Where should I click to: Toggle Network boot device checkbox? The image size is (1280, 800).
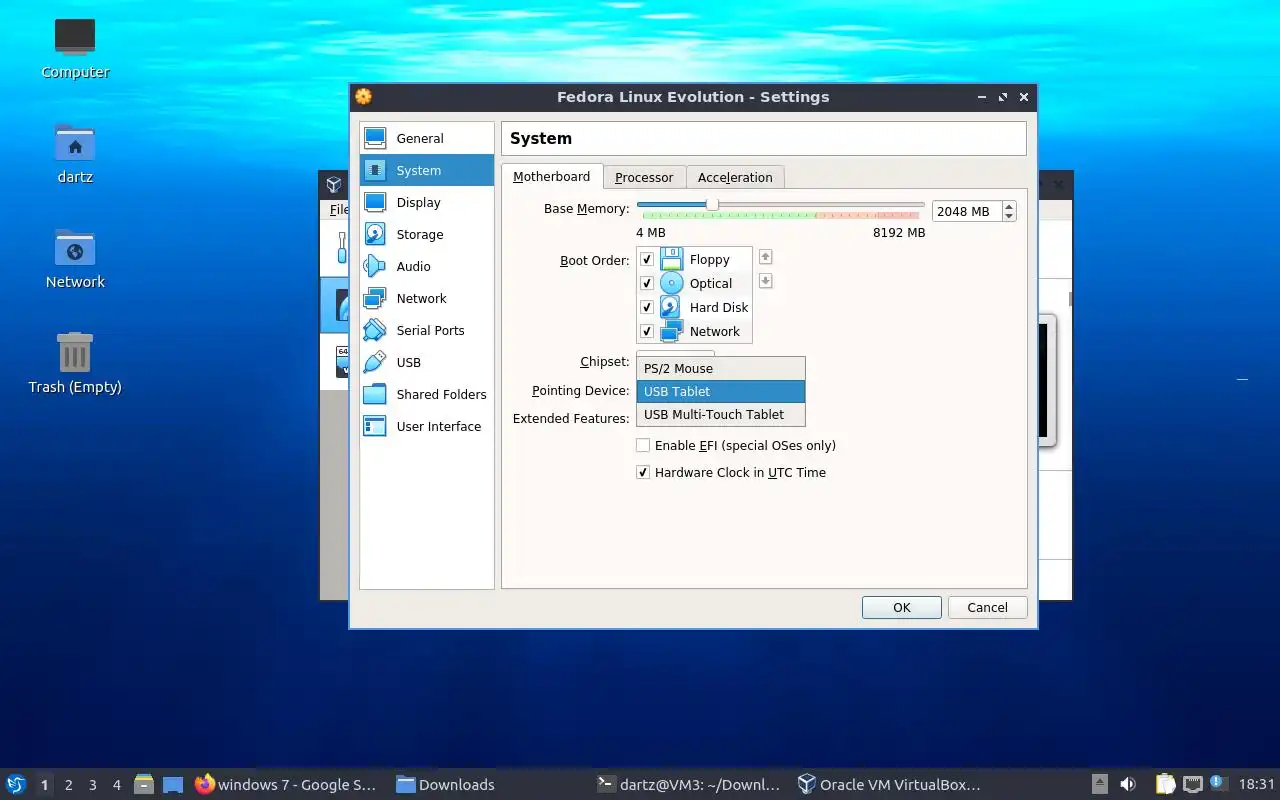(x=647, y=331)
